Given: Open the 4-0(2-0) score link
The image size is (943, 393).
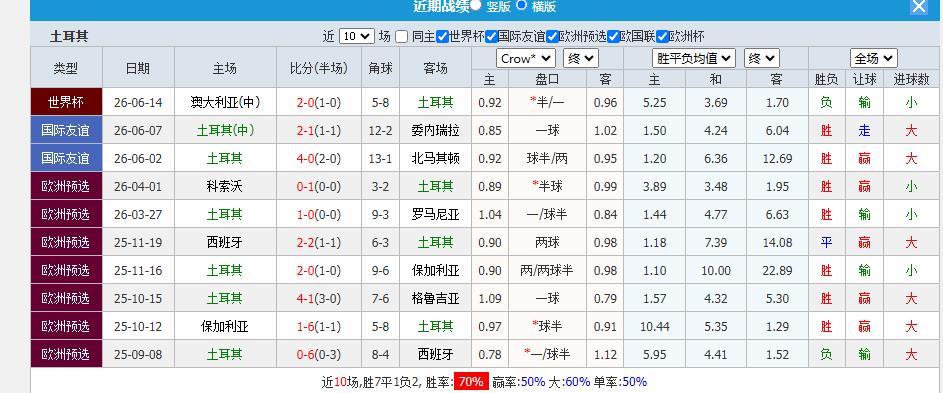Looking at the screenshot, I should point(319,158).
